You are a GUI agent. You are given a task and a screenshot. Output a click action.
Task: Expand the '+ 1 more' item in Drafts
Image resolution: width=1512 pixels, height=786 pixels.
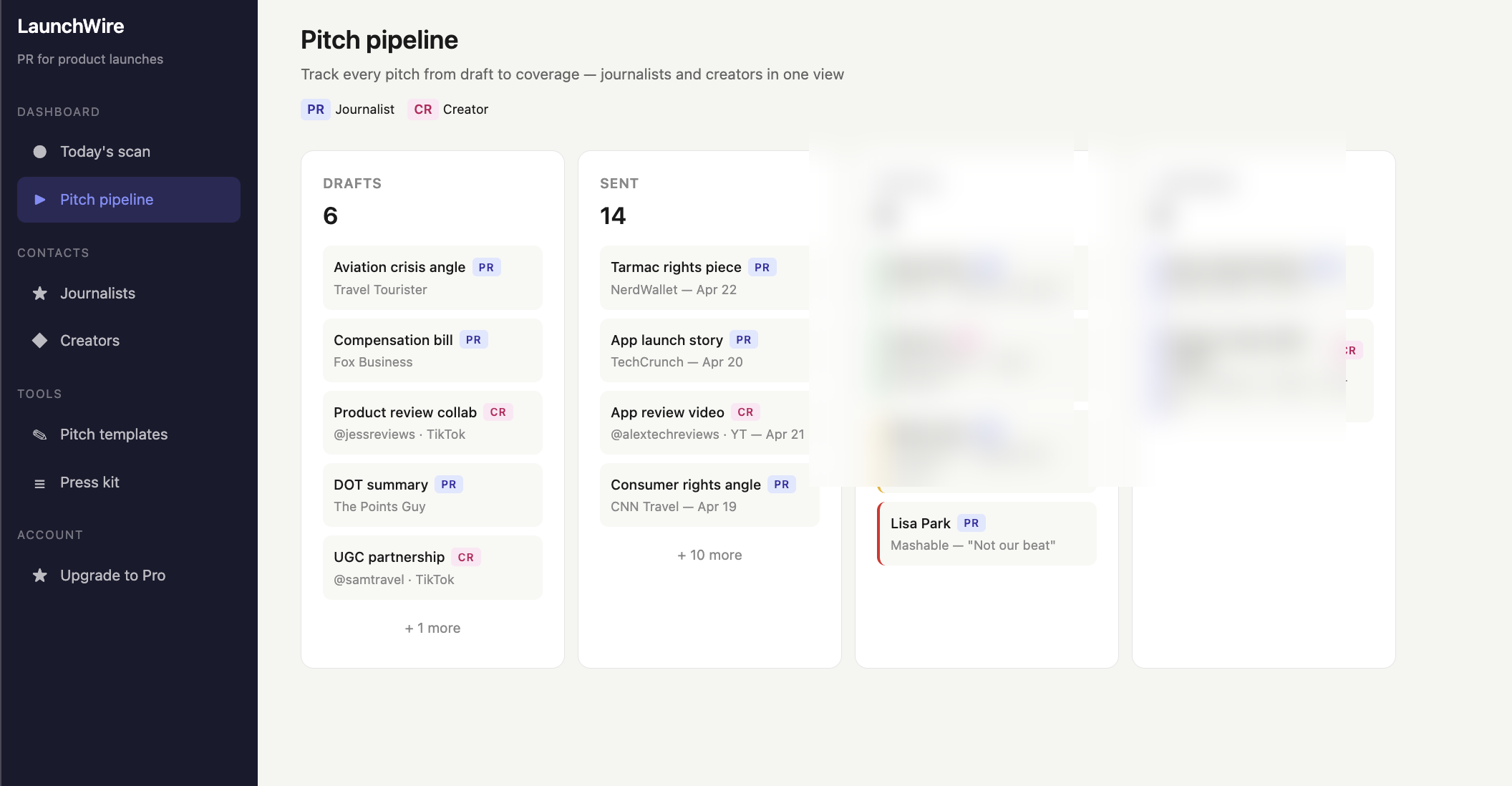[x=432, y=628]
